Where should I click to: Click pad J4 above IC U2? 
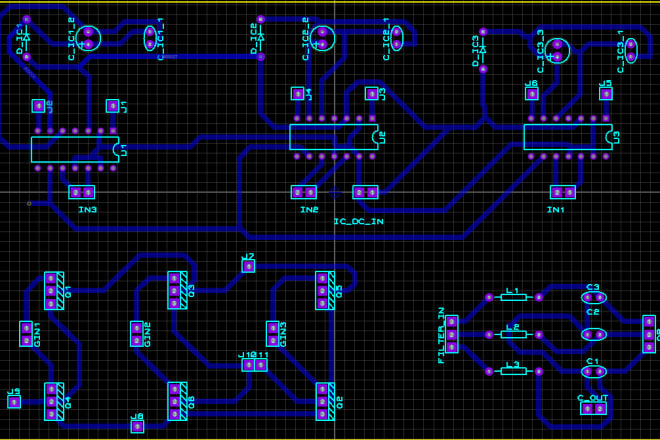pos(298,93)
